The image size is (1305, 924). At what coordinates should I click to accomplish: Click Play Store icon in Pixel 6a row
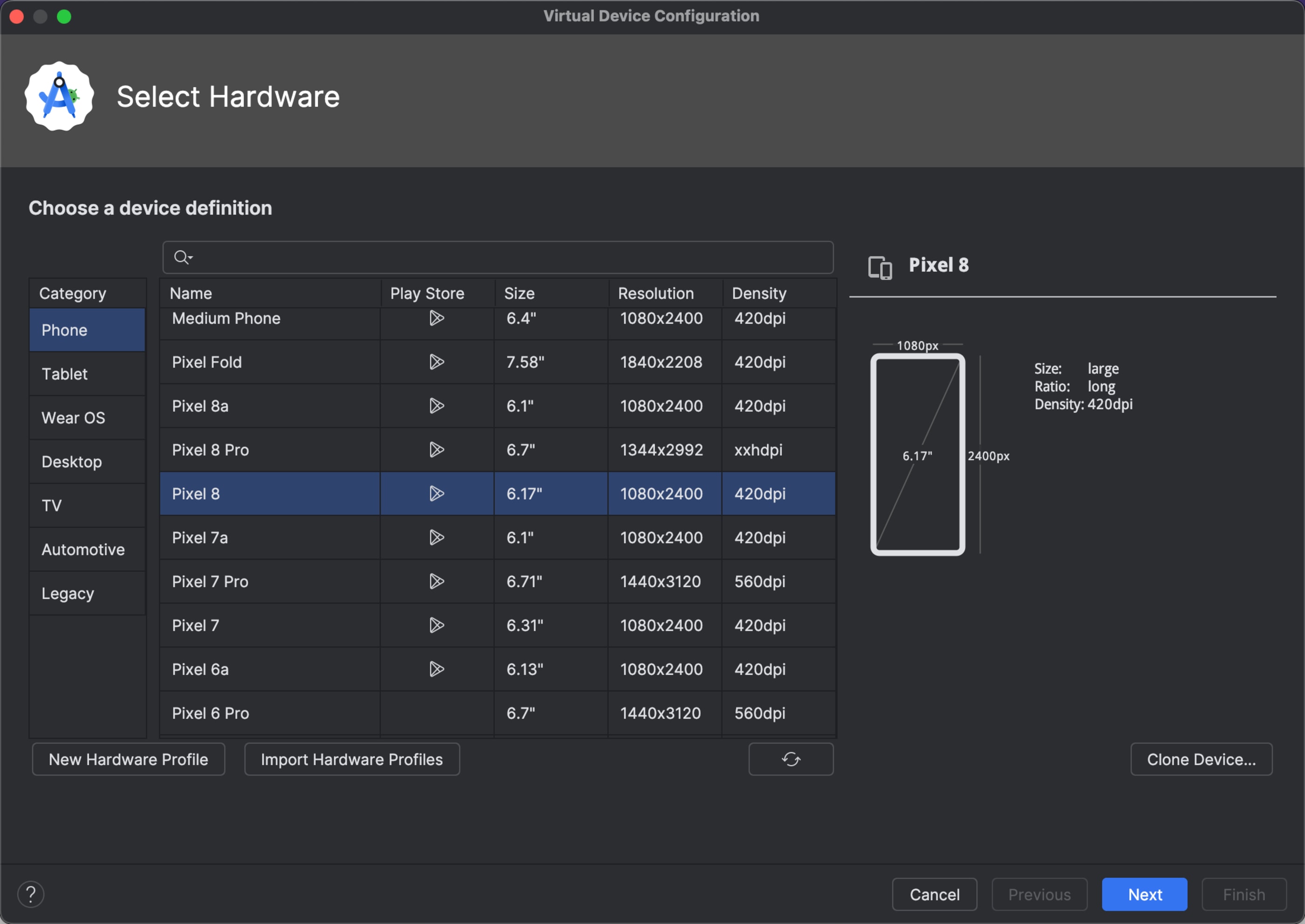[437, 669]
